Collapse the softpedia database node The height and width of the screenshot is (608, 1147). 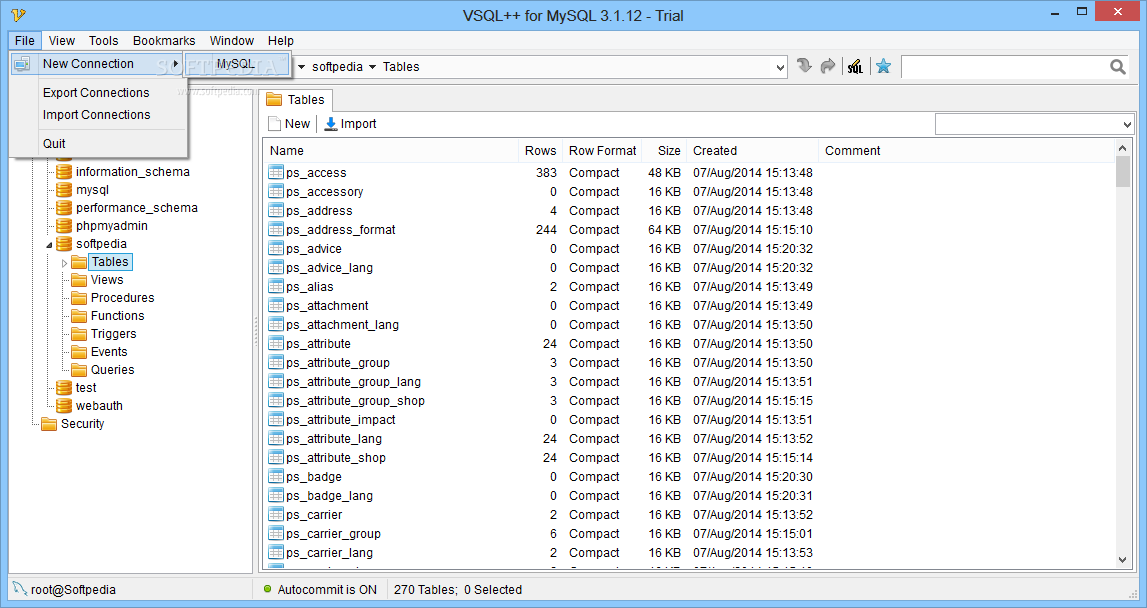(x=49, y=244)
